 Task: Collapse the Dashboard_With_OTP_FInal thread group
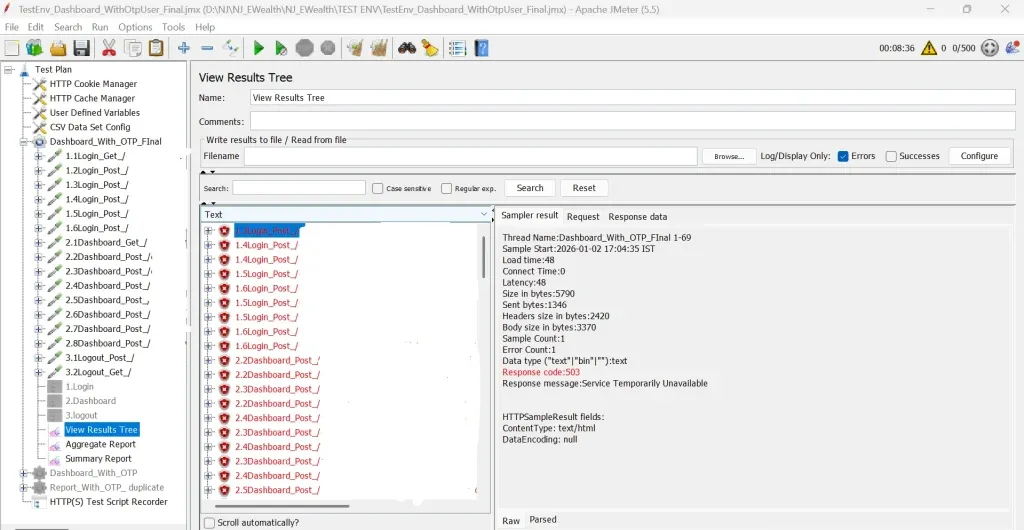point(24,142)
